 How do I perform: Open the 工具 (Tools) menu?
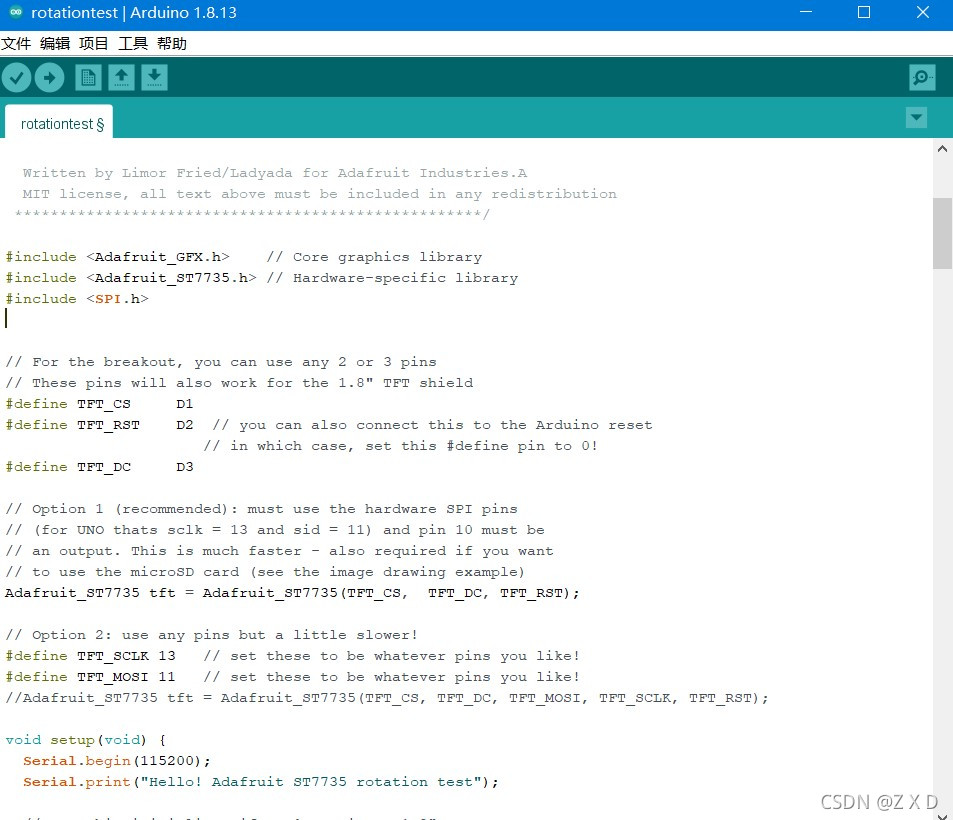pos(133,44)
